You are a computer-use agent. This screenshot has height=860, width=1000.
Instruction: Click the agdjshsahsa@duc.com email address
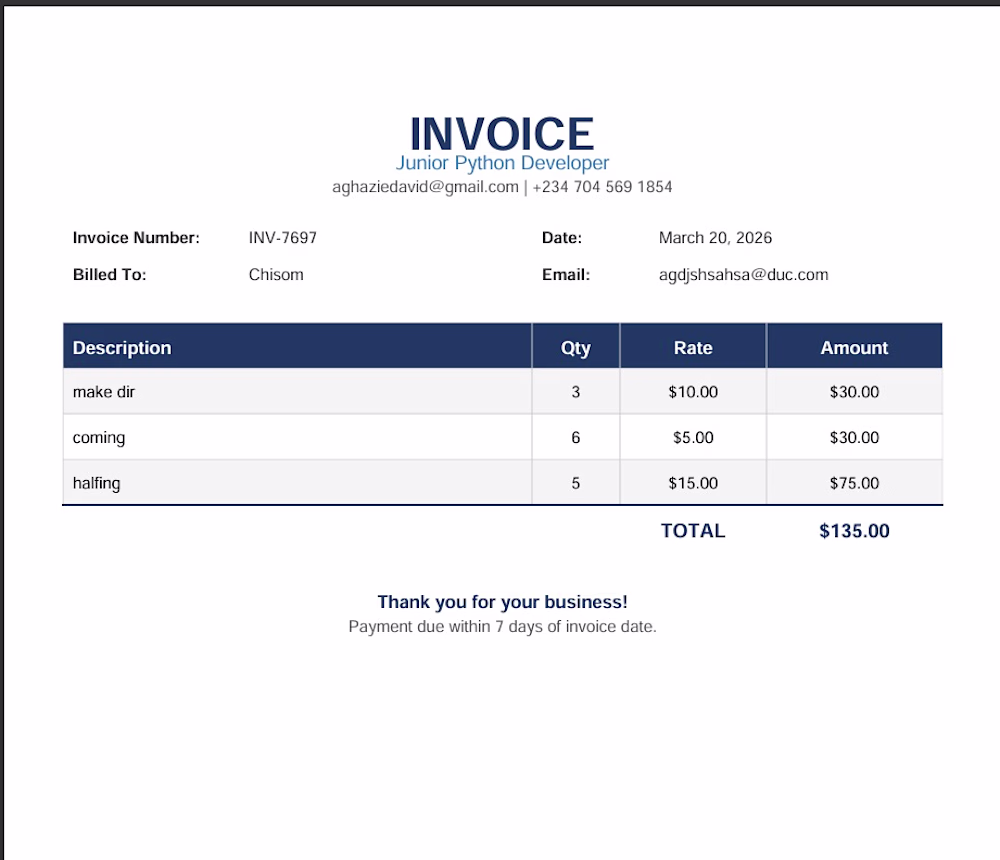click(x=743, y=275)
